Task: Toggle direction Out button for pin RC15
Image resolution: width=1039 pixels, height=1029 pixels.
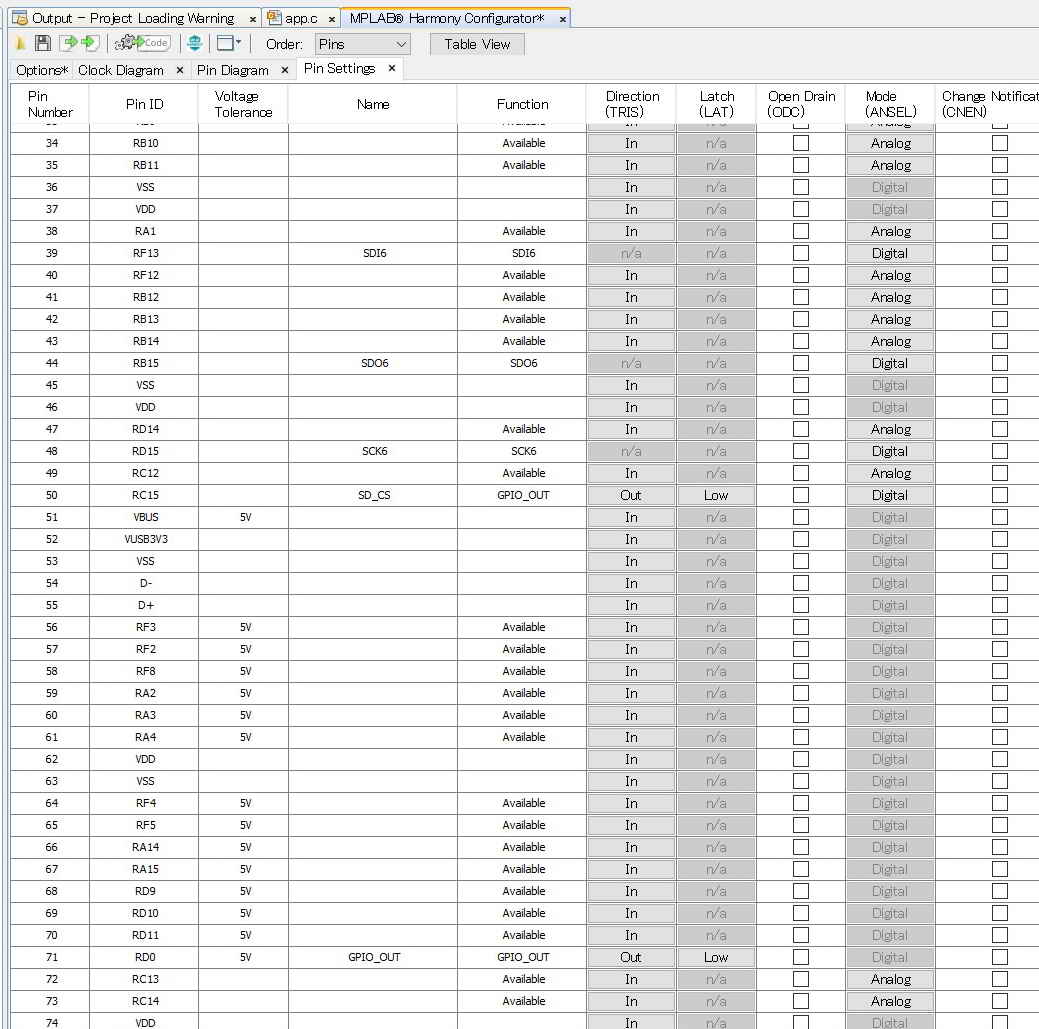Action: 631,495
